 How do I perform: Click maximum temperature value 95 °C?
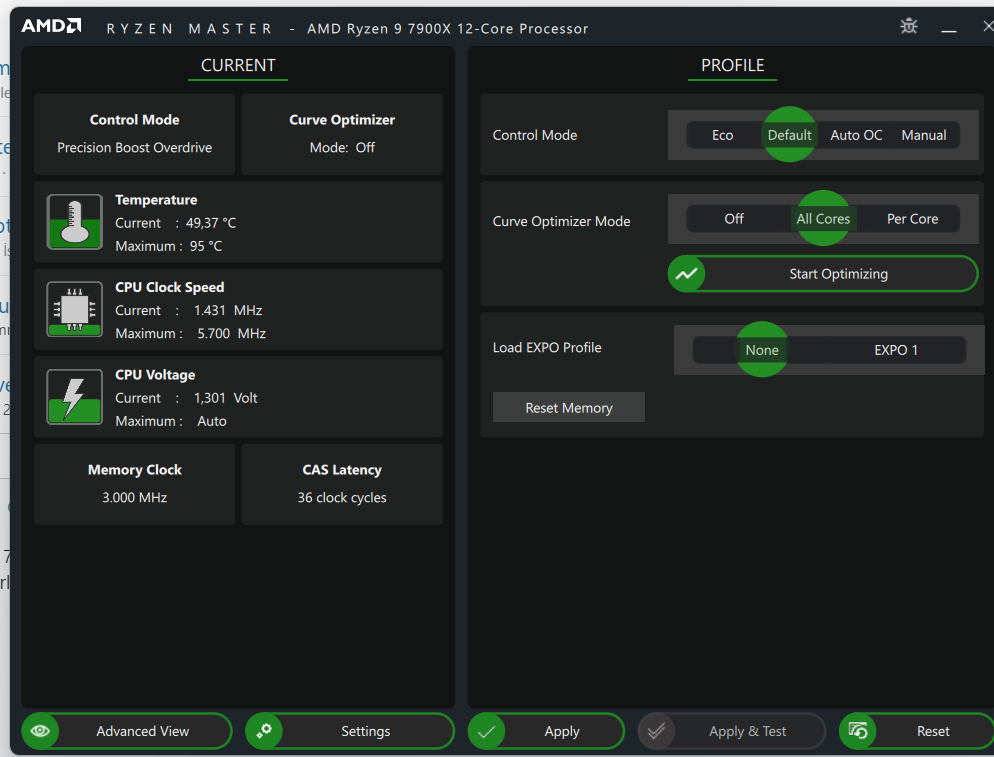(x=206, y=246)
